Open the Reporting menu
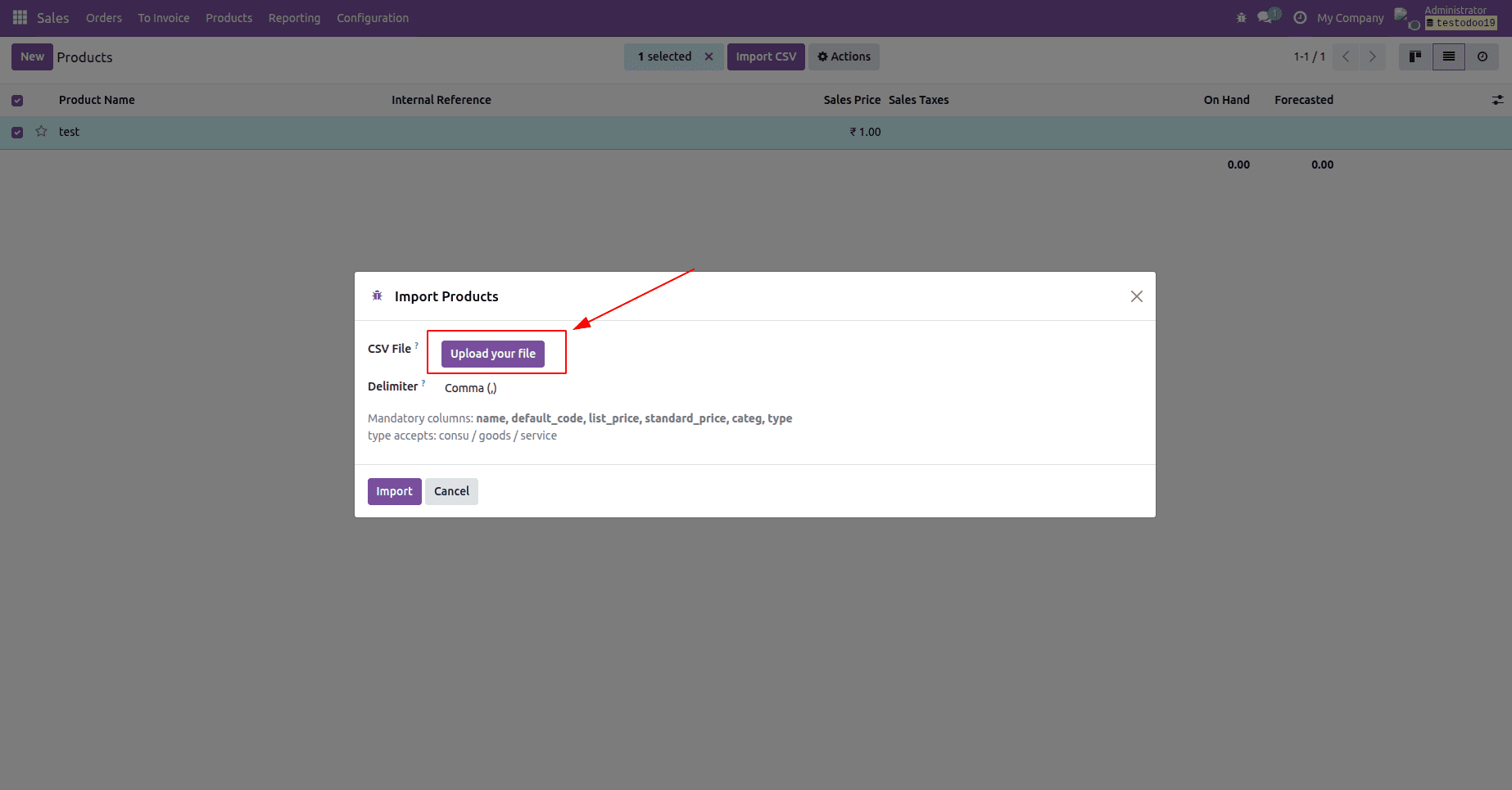1512x790 pixels. point(294,18)
